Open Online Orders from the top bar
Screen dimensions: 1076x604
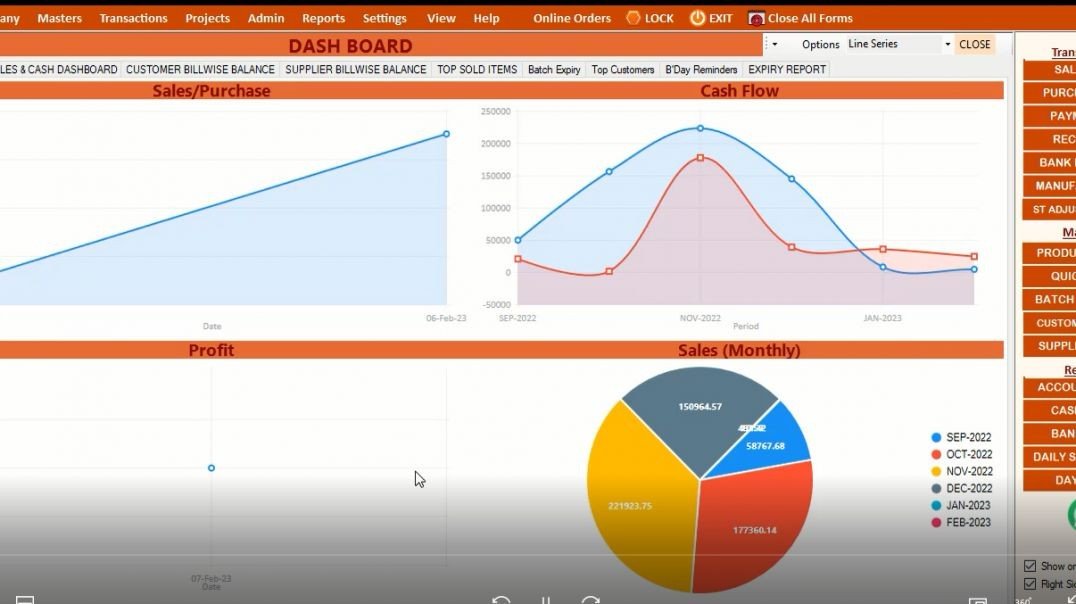tap(571, 17)
